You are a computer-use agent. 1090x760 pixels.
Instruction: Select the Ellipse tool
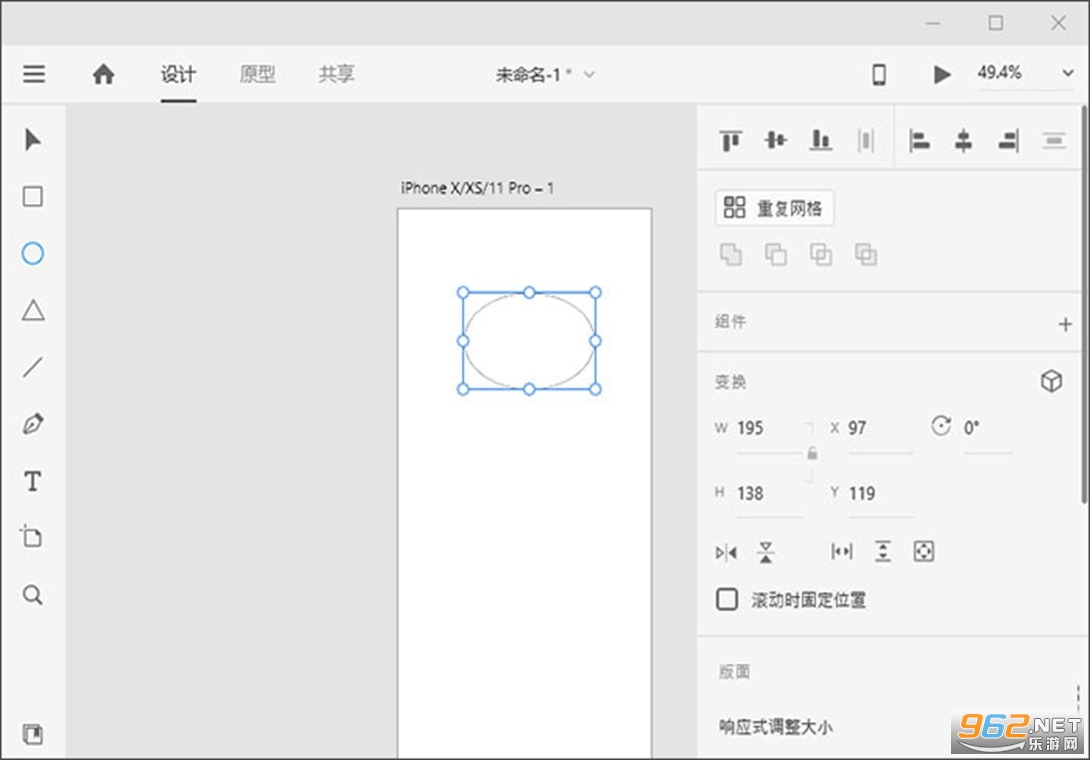[x=33, y=254]
